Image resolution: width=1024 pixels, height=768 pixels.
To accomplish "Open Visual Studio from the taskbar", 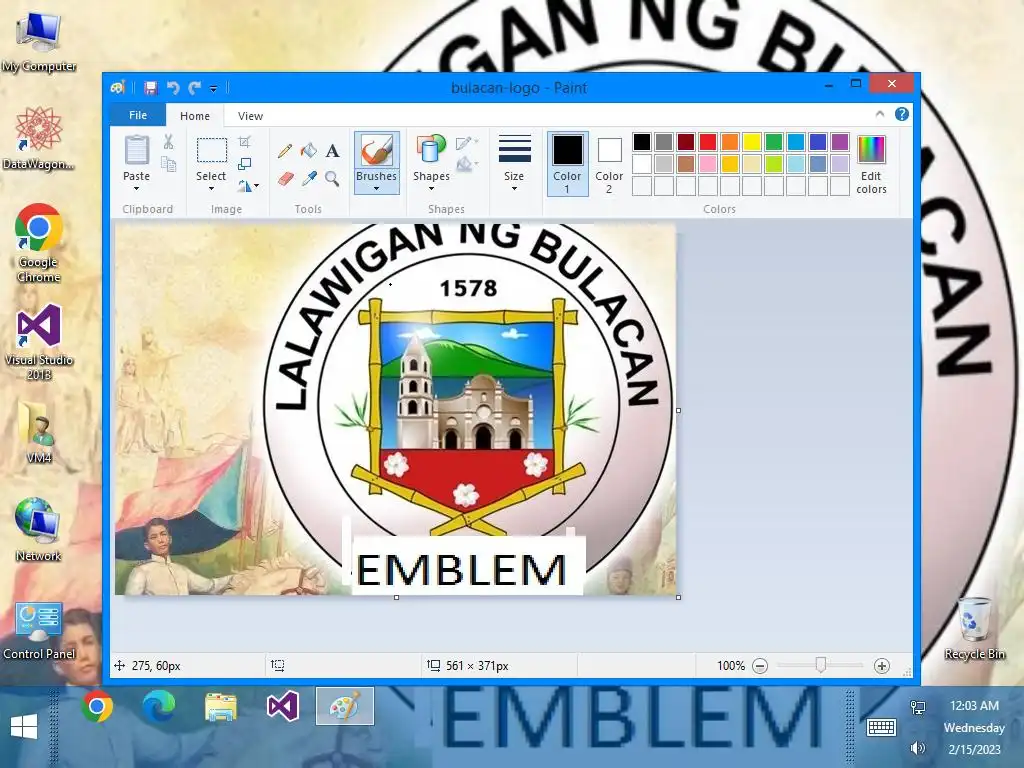I will [283, 707].
